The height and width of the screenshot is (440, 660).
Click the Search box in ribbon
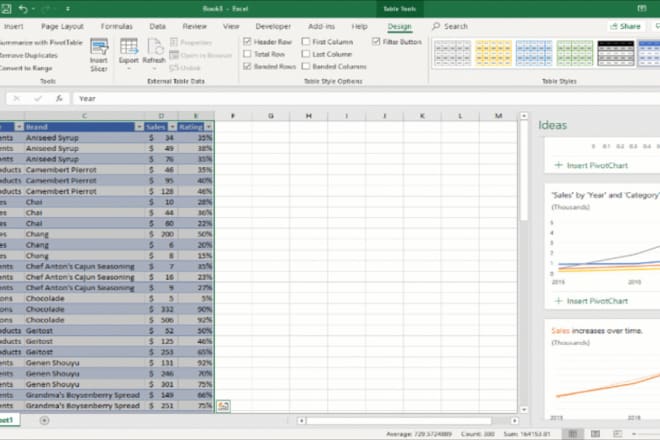pyautogui.click(x=450, y=26)
